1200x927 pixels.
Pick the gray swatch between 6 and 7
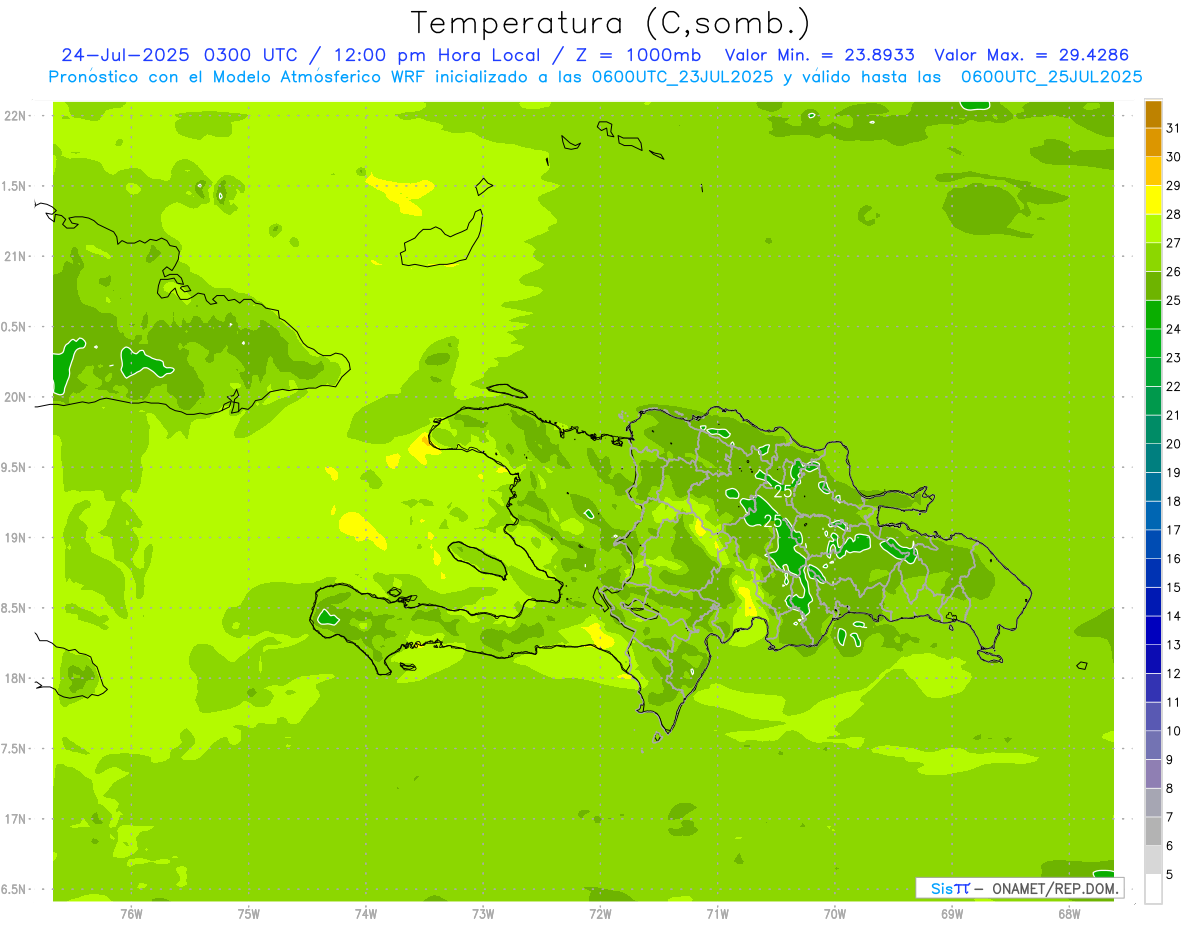point(1153,831)
